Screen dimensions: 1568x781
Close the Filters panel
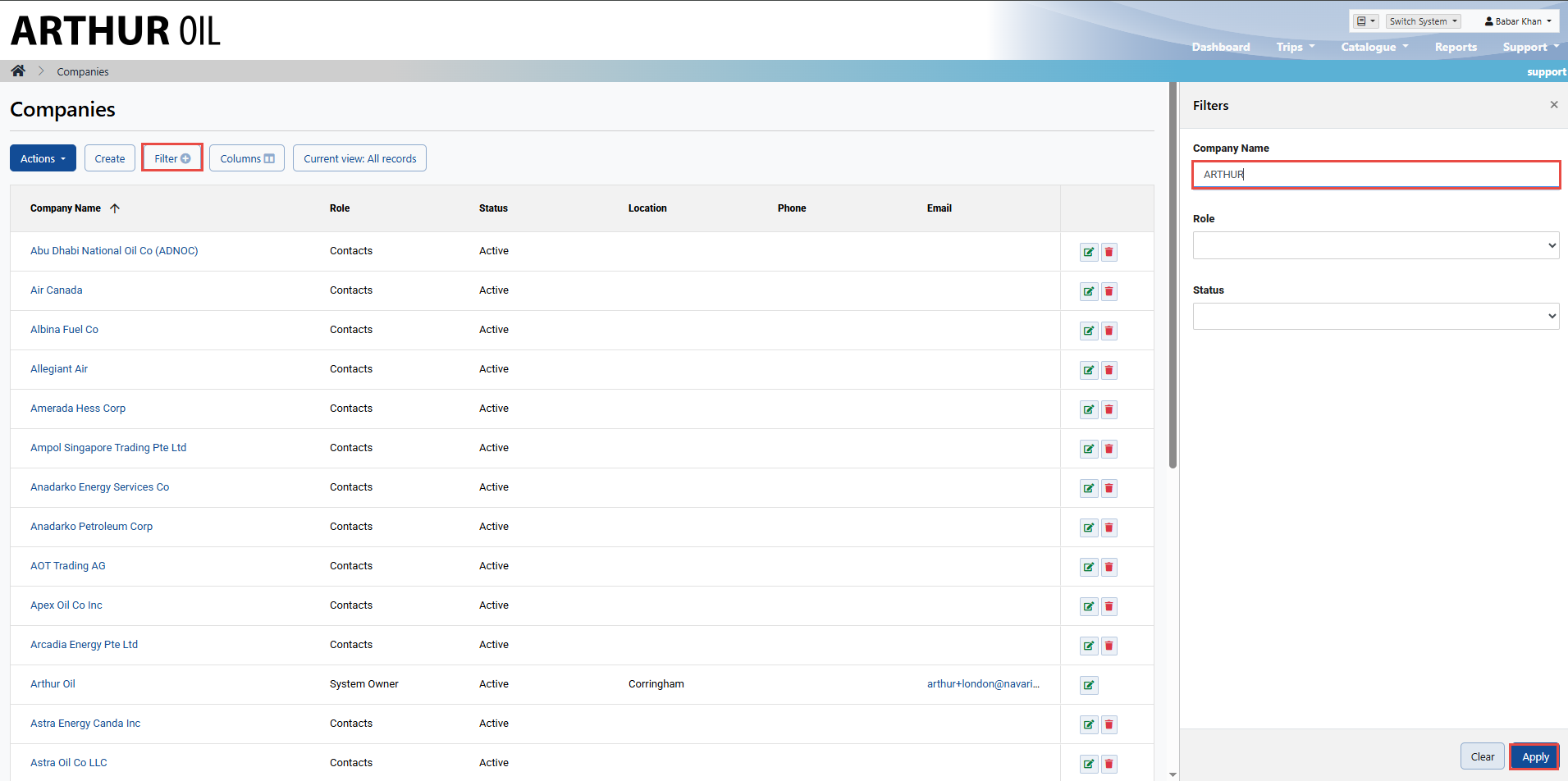tap(1553, 104)
